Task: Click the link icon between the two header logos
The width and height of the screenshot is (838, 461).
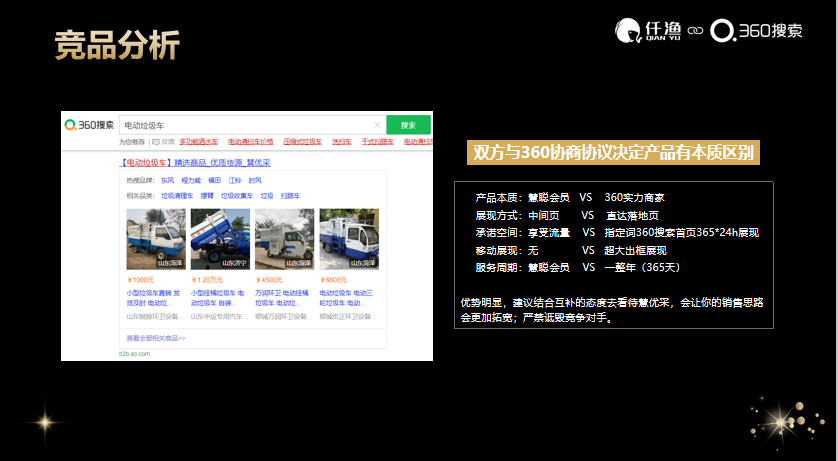Action: coord(695,30)
